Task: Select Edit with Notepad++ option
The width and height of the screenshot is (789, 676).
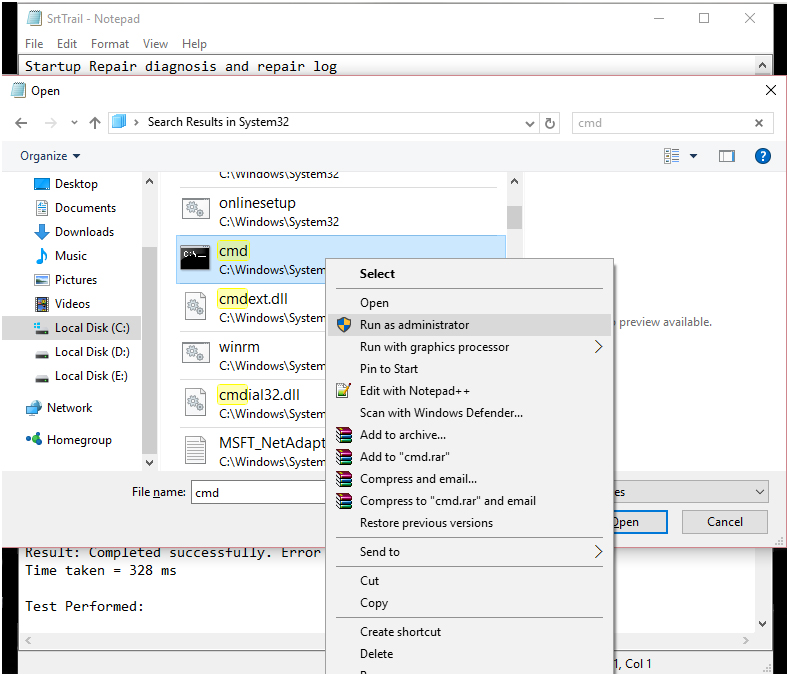Action: [414, 391]
